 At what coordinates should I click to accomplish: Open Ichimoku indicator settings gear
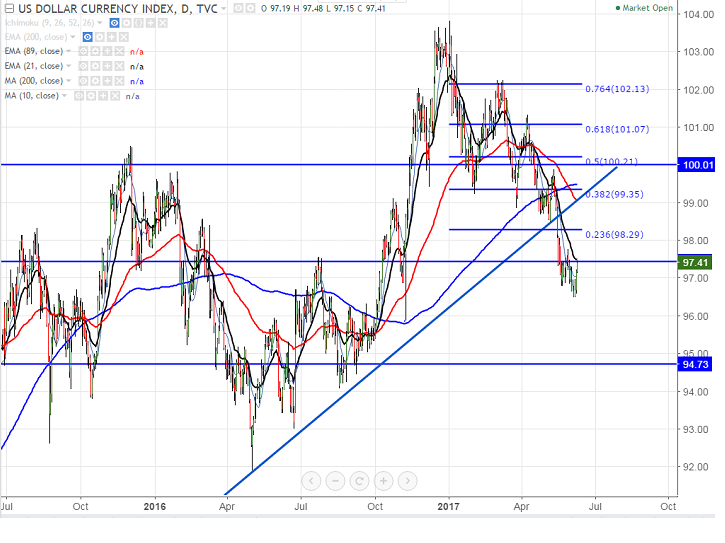pos(126,23)
